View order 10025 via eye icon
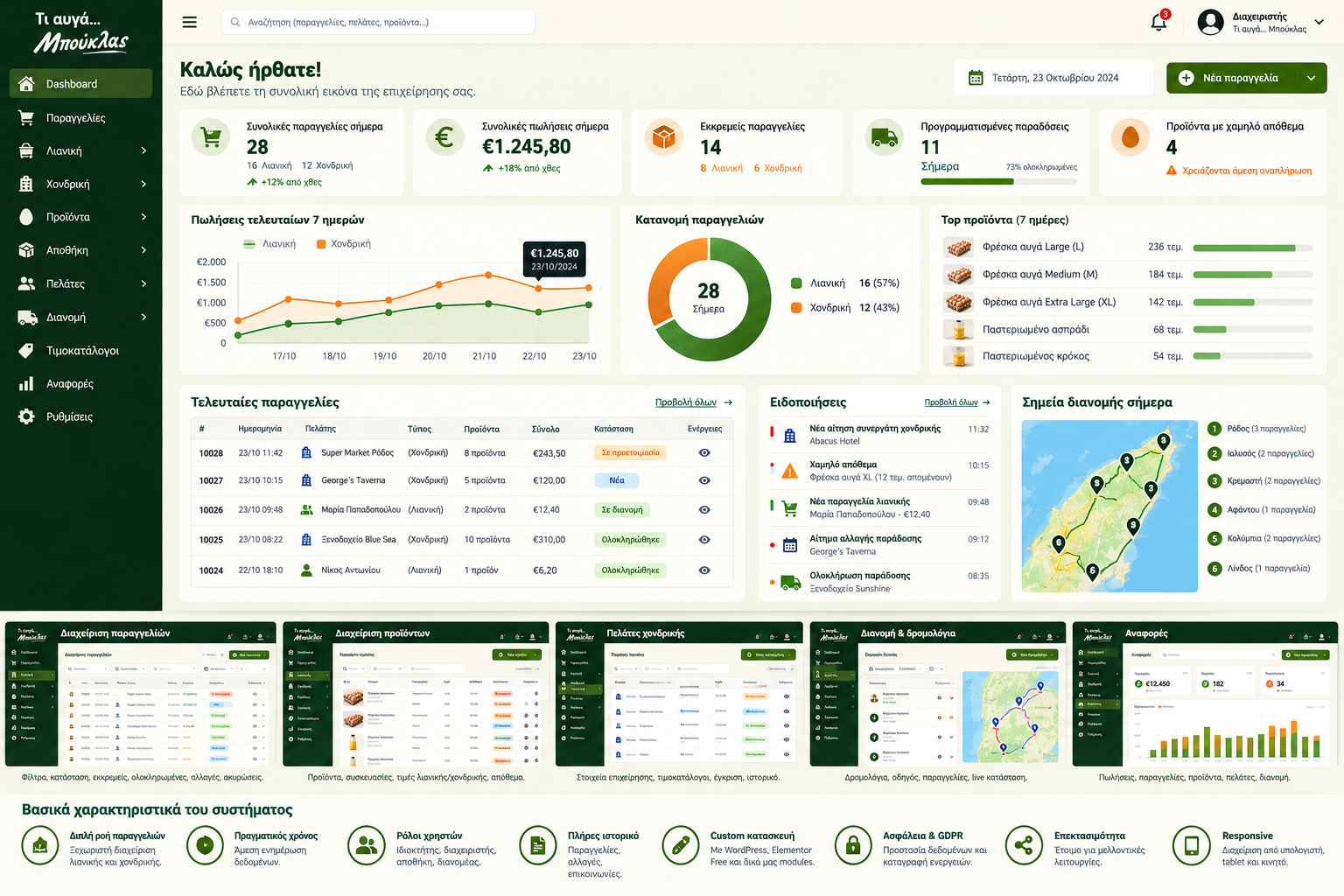Image resolution: width=1344 pixels, height=896 pixels. (x=704, y=540)
